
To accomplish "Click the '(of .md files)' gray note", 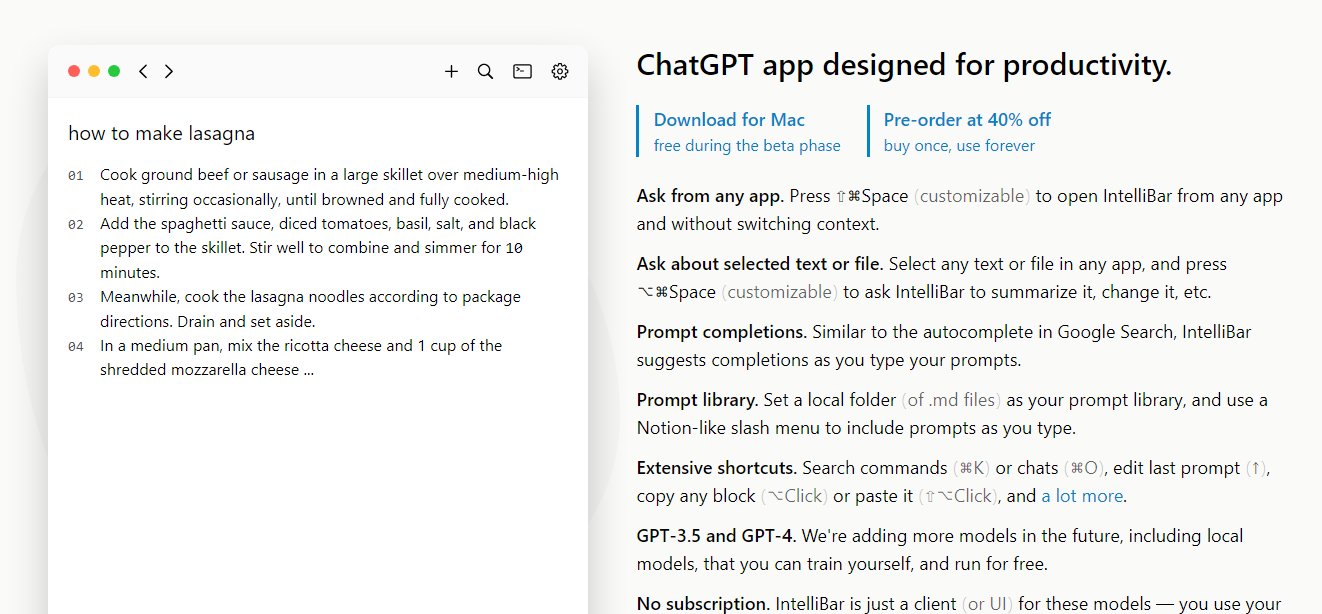I will [951, 400].
